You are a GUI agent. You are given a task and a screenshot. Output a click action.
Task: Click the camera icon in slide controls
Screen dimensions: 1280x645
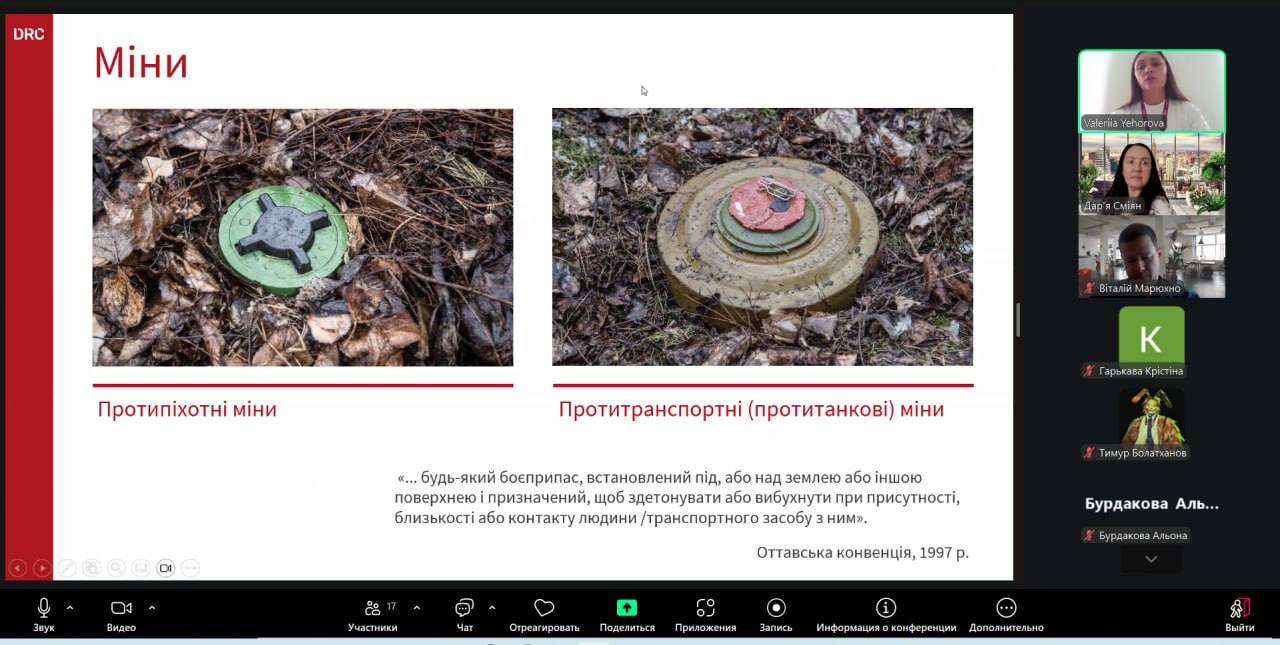(x=166, y=568)
